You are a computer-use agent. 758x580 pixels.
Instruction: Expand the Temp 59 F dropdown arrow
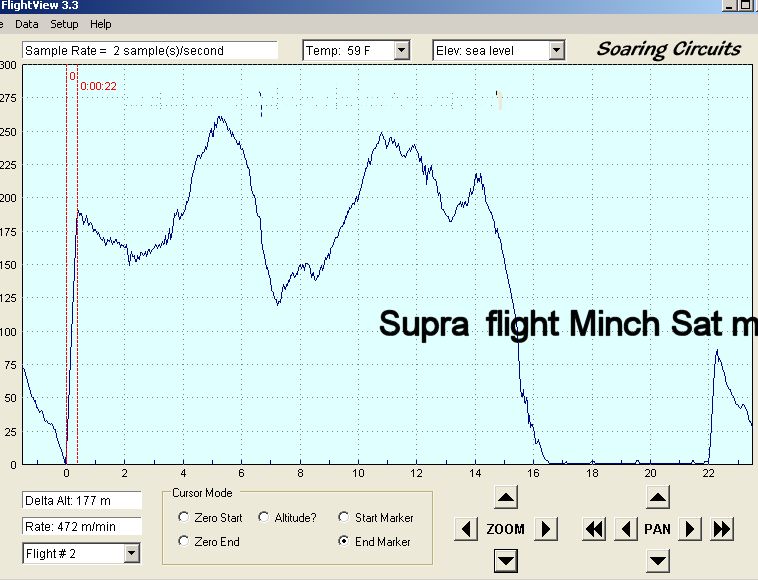(x=401, y=50)
